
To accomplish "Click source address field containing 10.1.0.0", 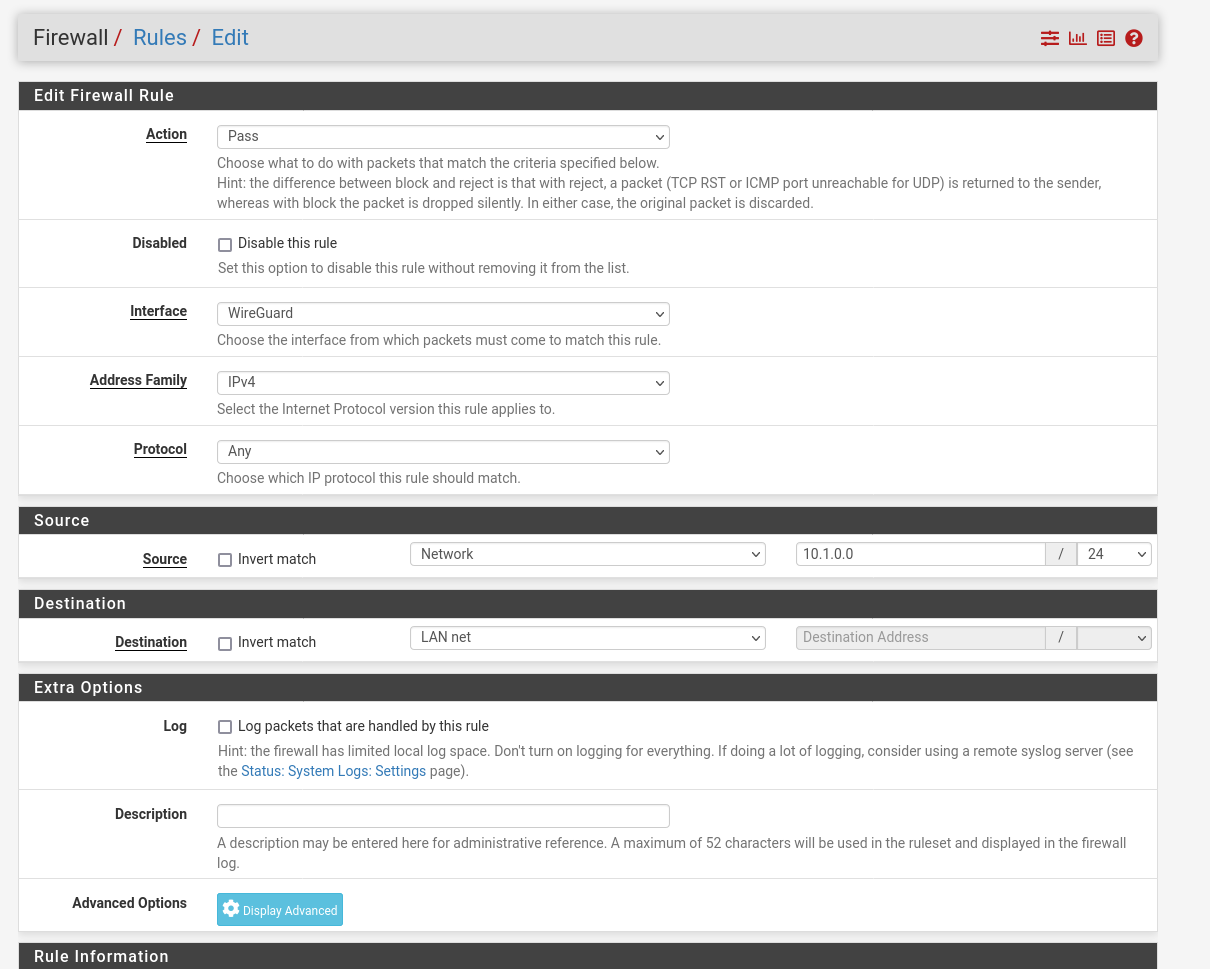I will pos(921,554).
